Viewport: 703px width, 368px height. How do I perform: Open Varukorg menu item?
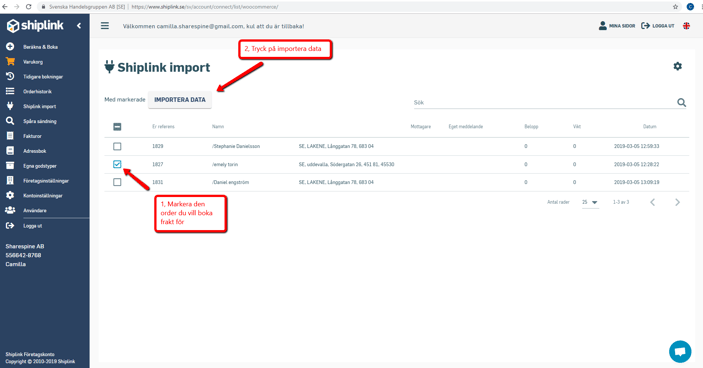(33, 62)
